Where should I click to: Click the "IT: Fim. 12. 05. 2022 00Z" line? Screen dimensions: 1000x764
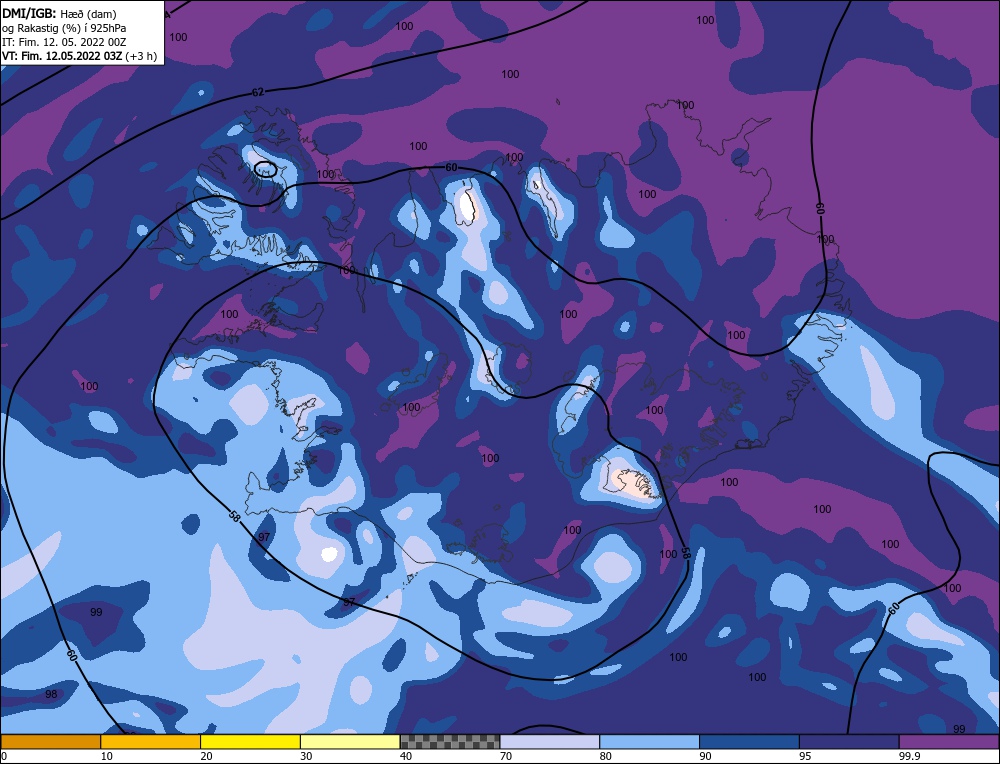[64, 42]
